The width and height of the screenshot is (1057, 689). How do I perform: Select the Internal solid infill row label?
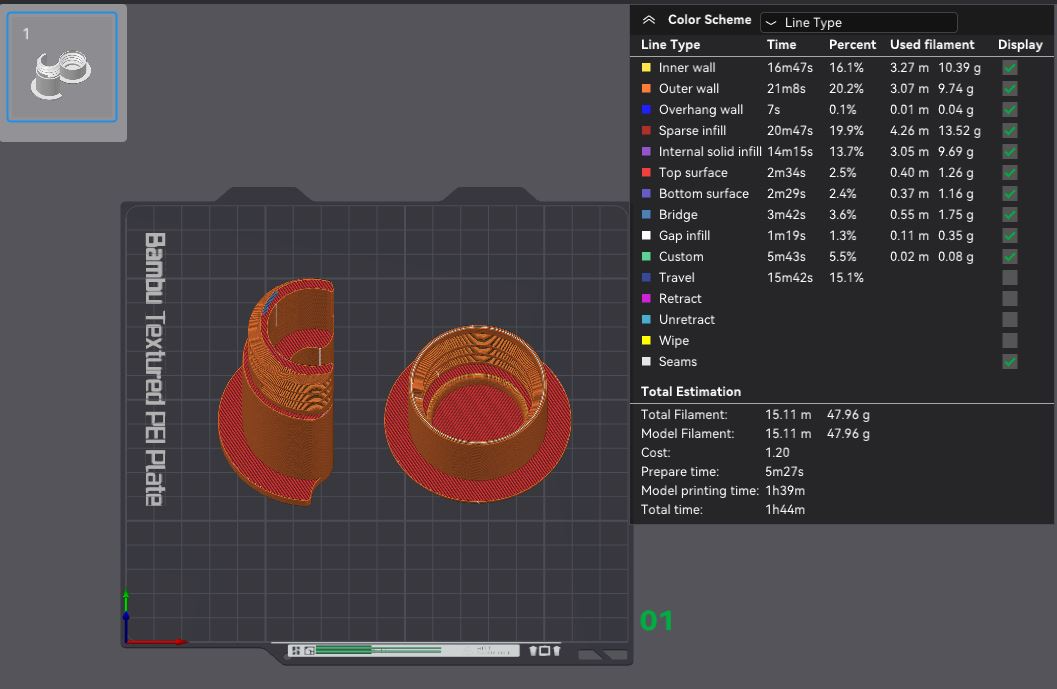[710, 151]
